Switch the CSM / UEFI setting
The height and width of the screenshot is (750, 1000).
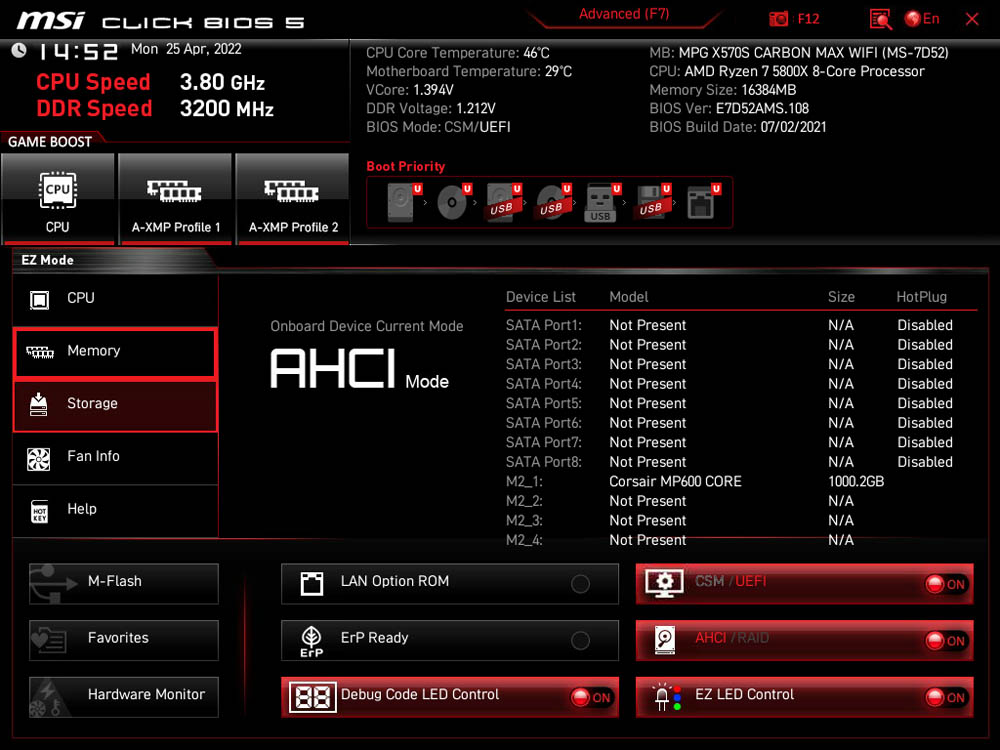point(804,583)
